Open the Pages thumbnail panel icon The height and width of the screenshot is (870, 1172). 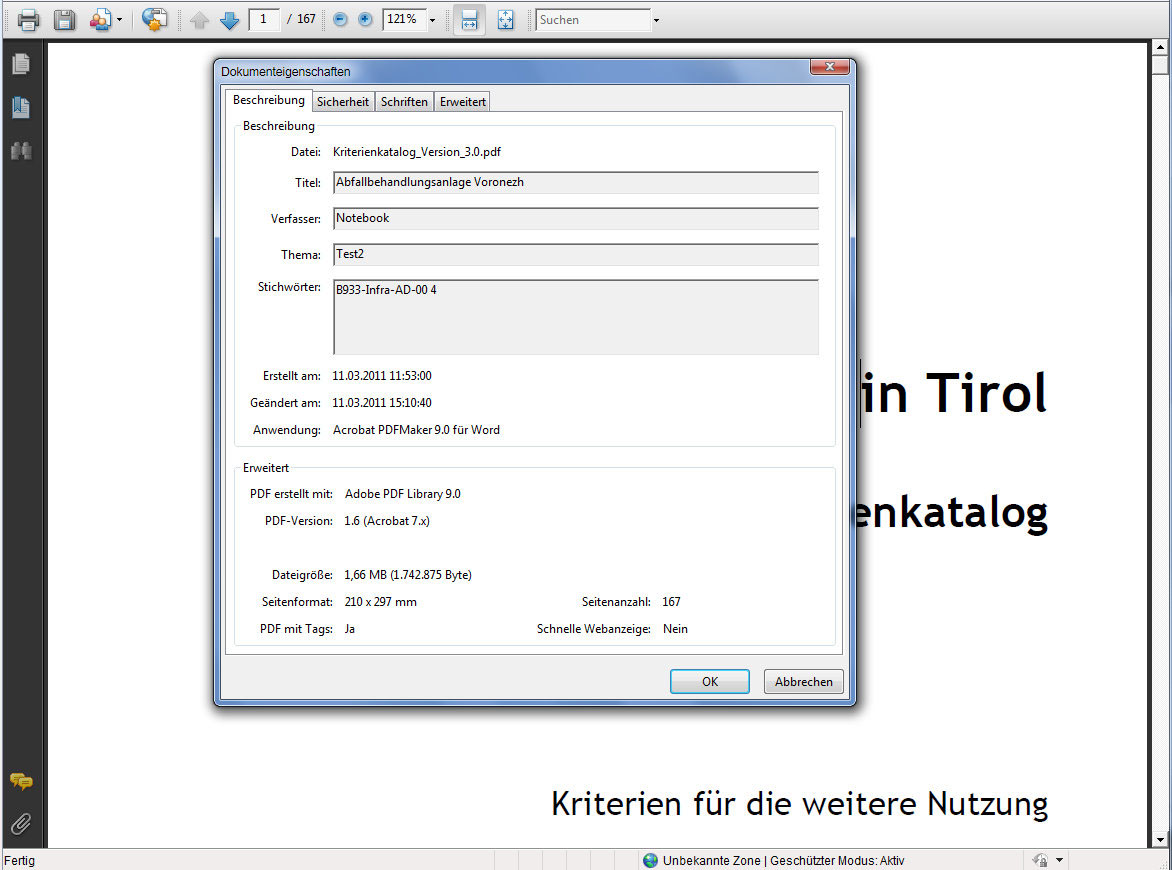pyautogui.click(x=21, y=64)
